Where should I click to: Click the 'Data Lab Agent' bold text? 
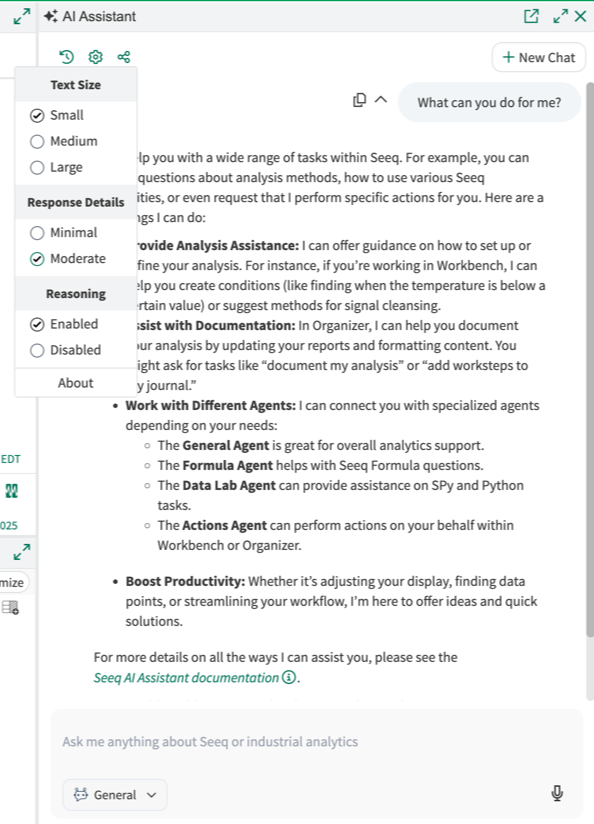[x=229, y=486]
